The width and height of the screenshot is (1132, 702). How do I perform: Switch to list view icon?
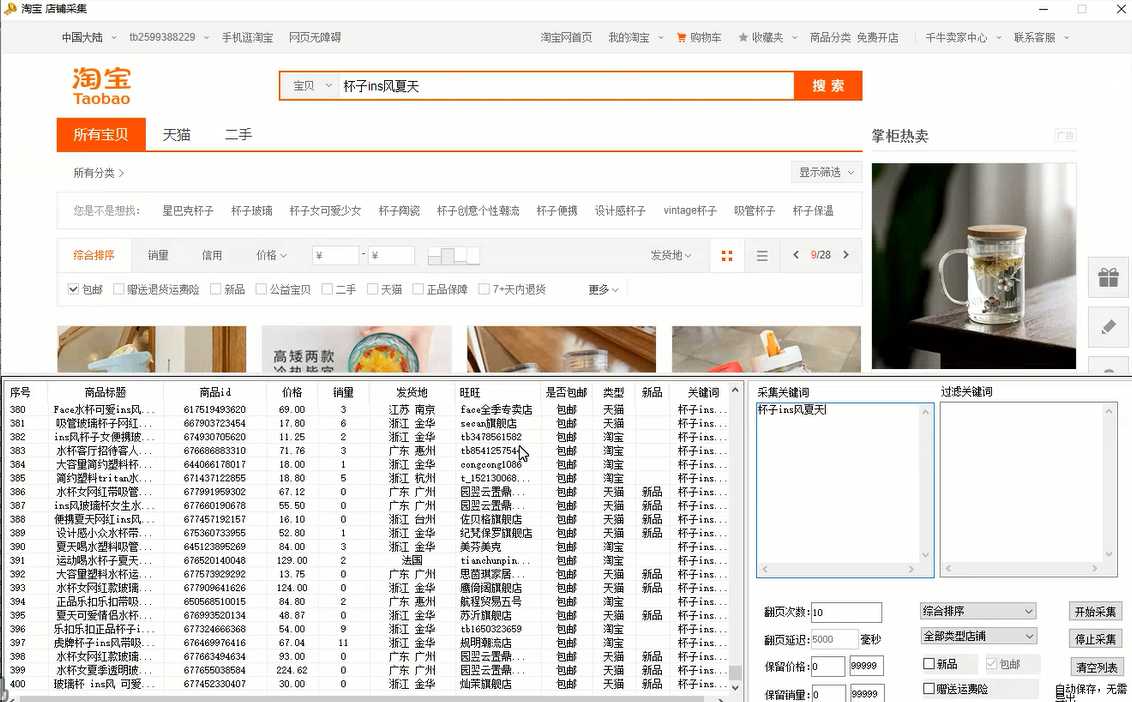[x=762, y=256]
